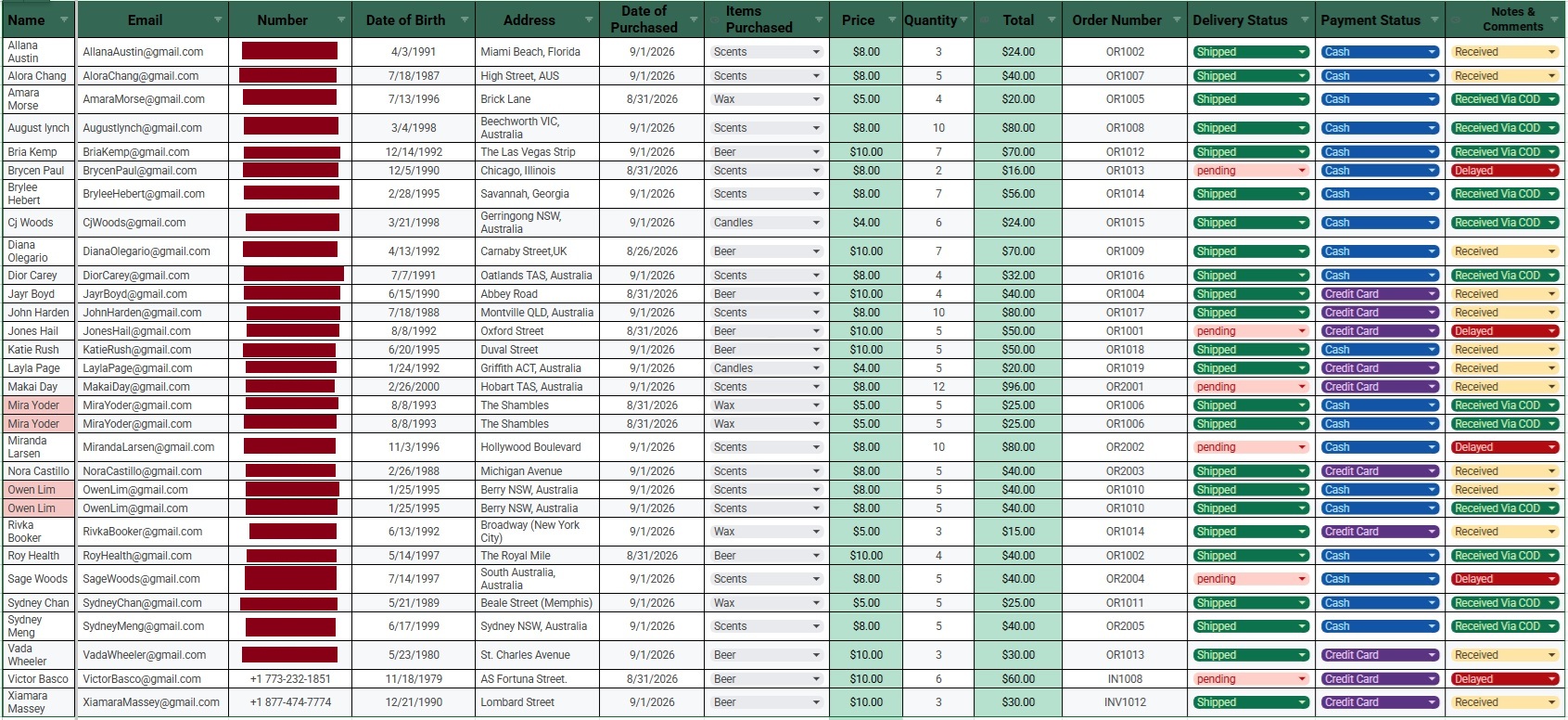
Task: Open the Address column filter icon
Action: (x=588, y=19)
